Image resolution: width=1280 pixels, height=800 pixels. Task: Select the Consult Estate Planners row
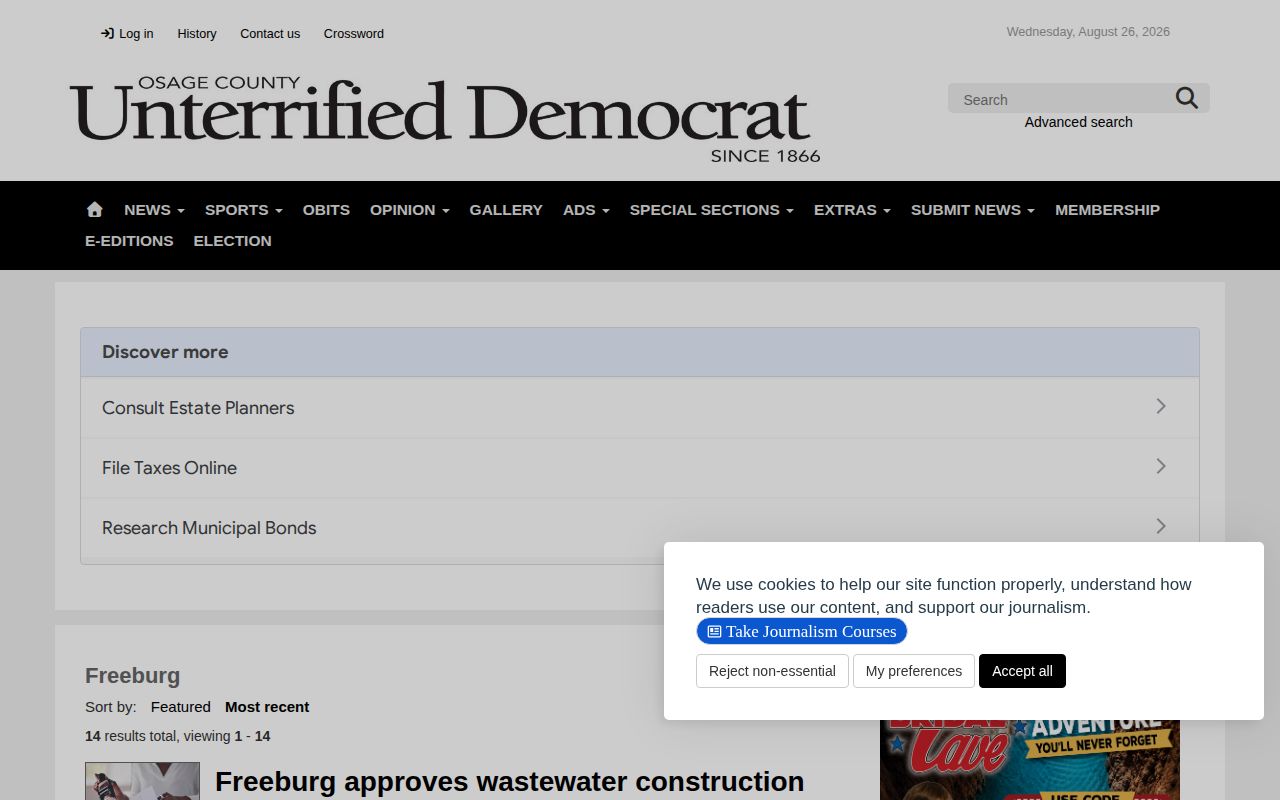640,407
